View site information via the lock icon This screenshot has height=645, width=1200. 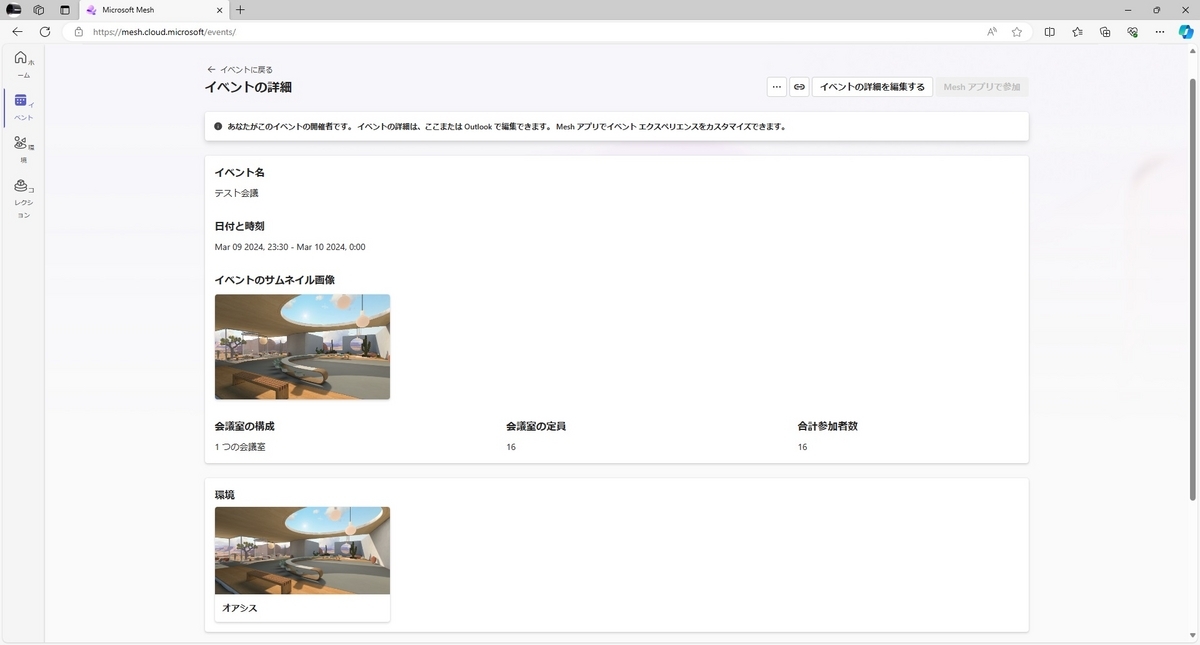click(79, 32)
